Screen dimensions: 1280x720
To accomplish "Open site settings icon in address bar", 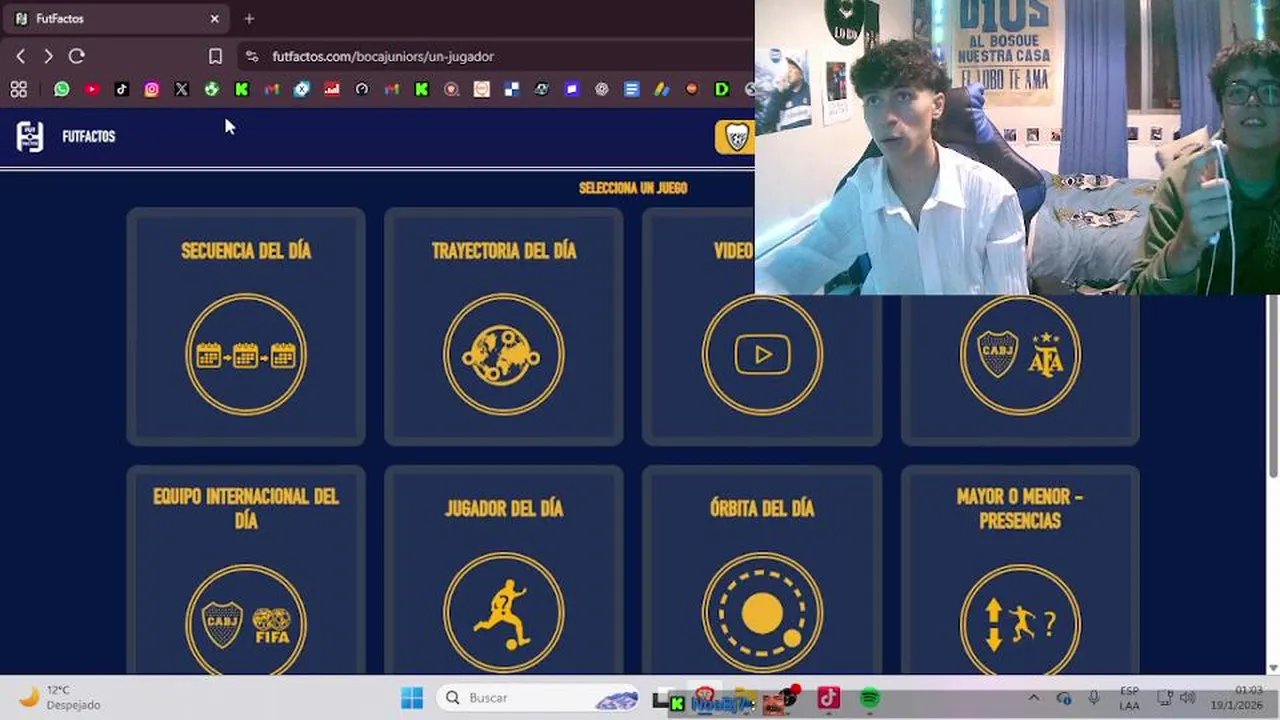I will coord(251,57).
